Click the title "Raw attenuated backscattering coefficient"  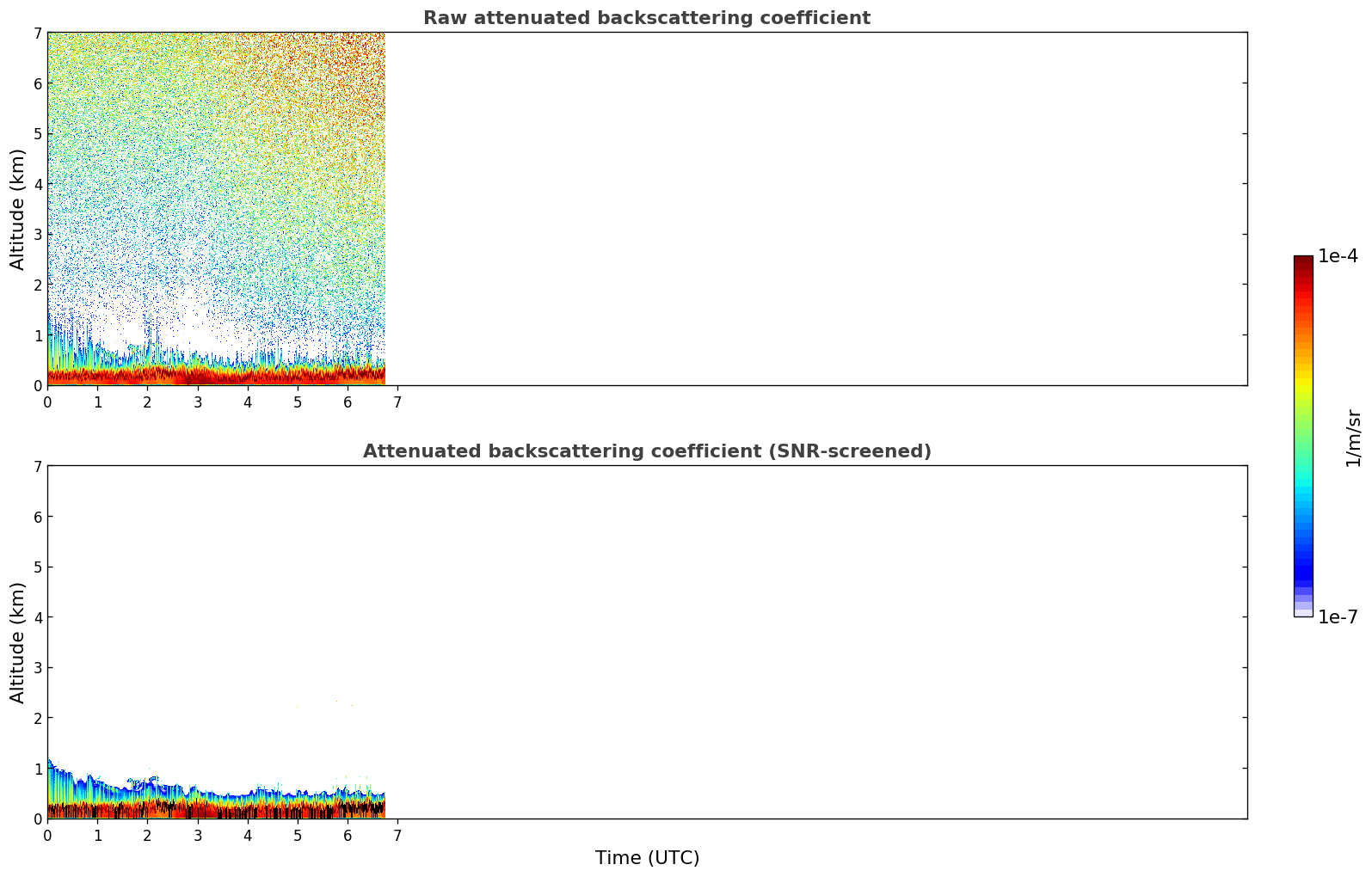tap(647, 18)
